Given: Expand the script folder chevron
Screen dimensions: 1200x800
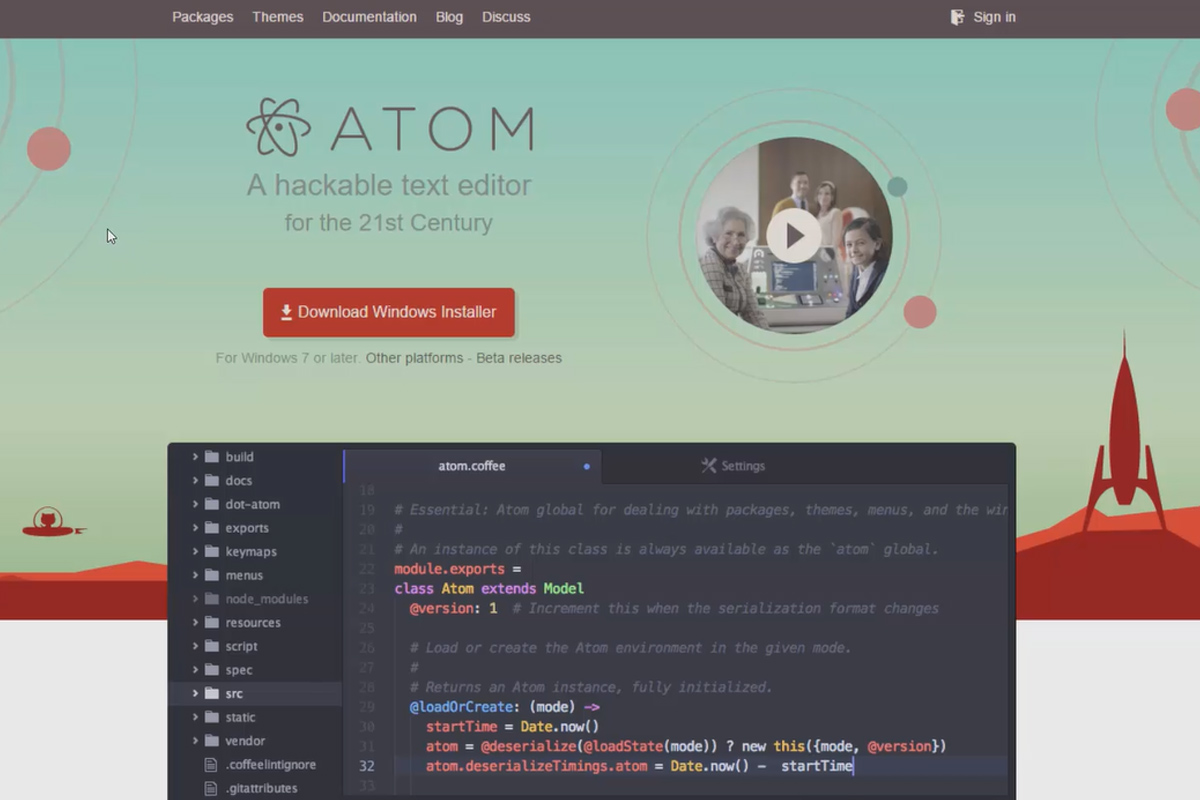Looking at the screenshot, I should pos(195,646).
